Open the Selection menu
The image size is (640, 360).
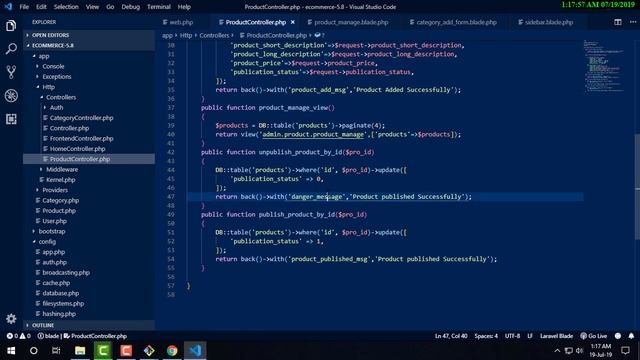point(66,7)
